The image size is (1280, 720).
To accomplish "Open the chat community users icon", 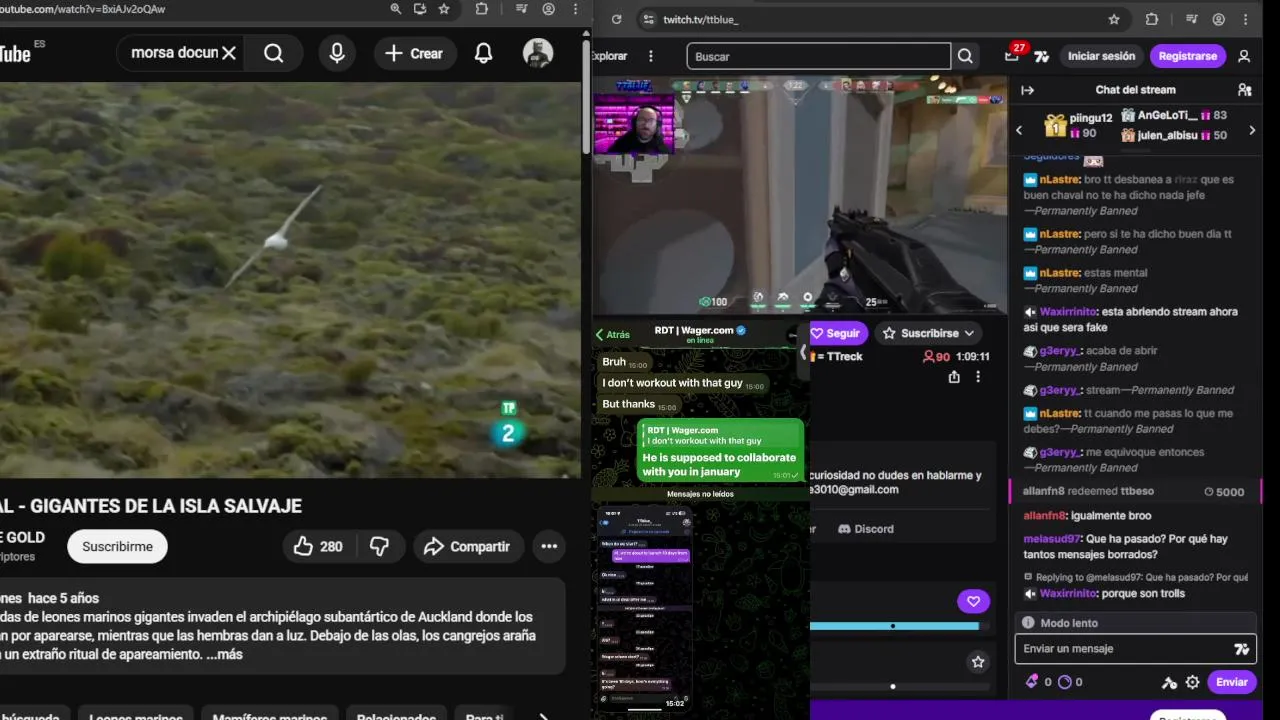I will point(1244,90).
